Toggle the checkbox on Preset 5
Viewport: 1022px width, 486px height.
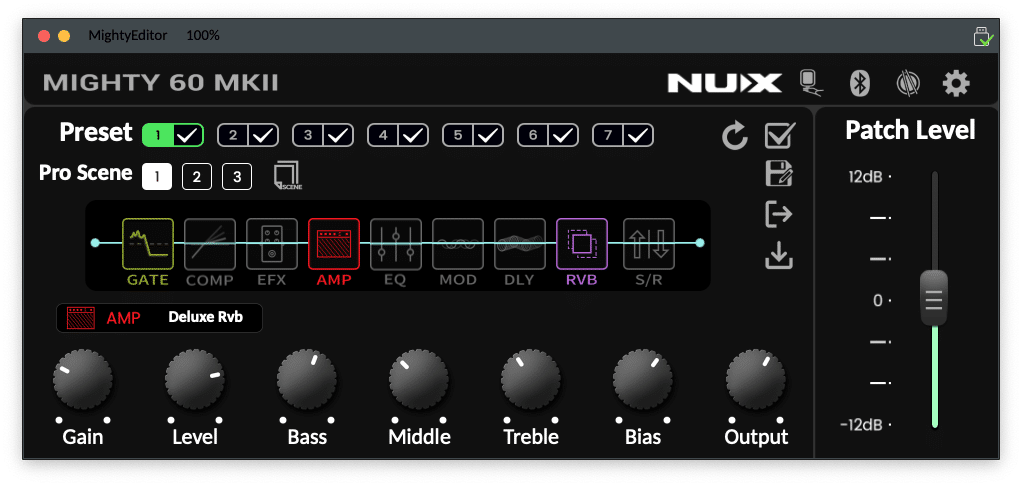tap(489, 135)
